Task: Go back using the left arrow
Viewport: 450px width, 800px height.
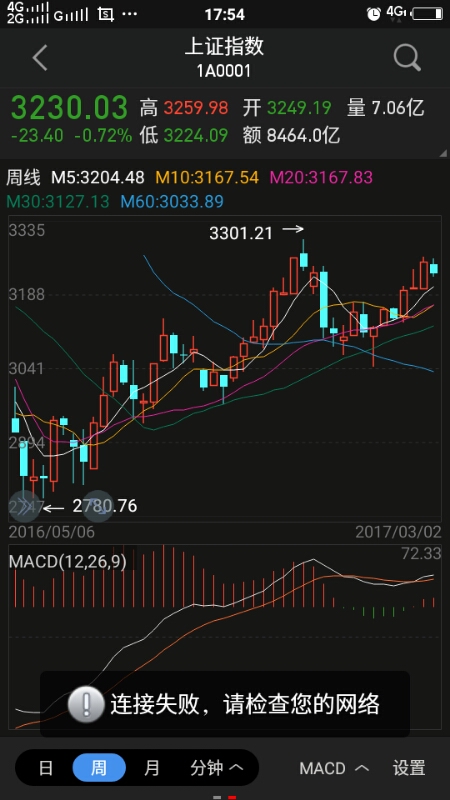Action: (40, 57)
